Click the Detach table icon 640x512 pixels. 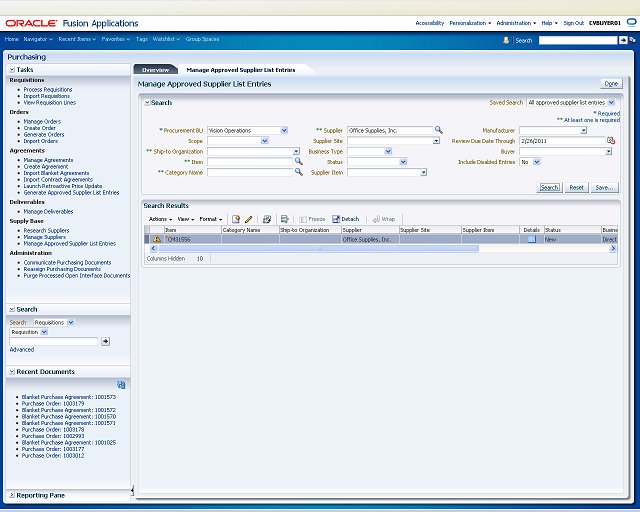click(x=336, y=219)
